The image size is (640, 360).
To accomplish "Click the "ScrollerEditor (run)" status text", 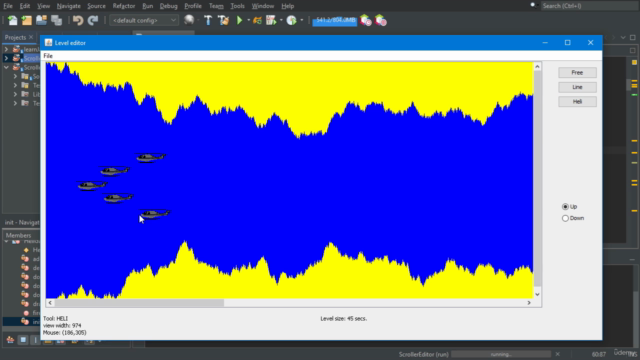I will click(423, 354).
